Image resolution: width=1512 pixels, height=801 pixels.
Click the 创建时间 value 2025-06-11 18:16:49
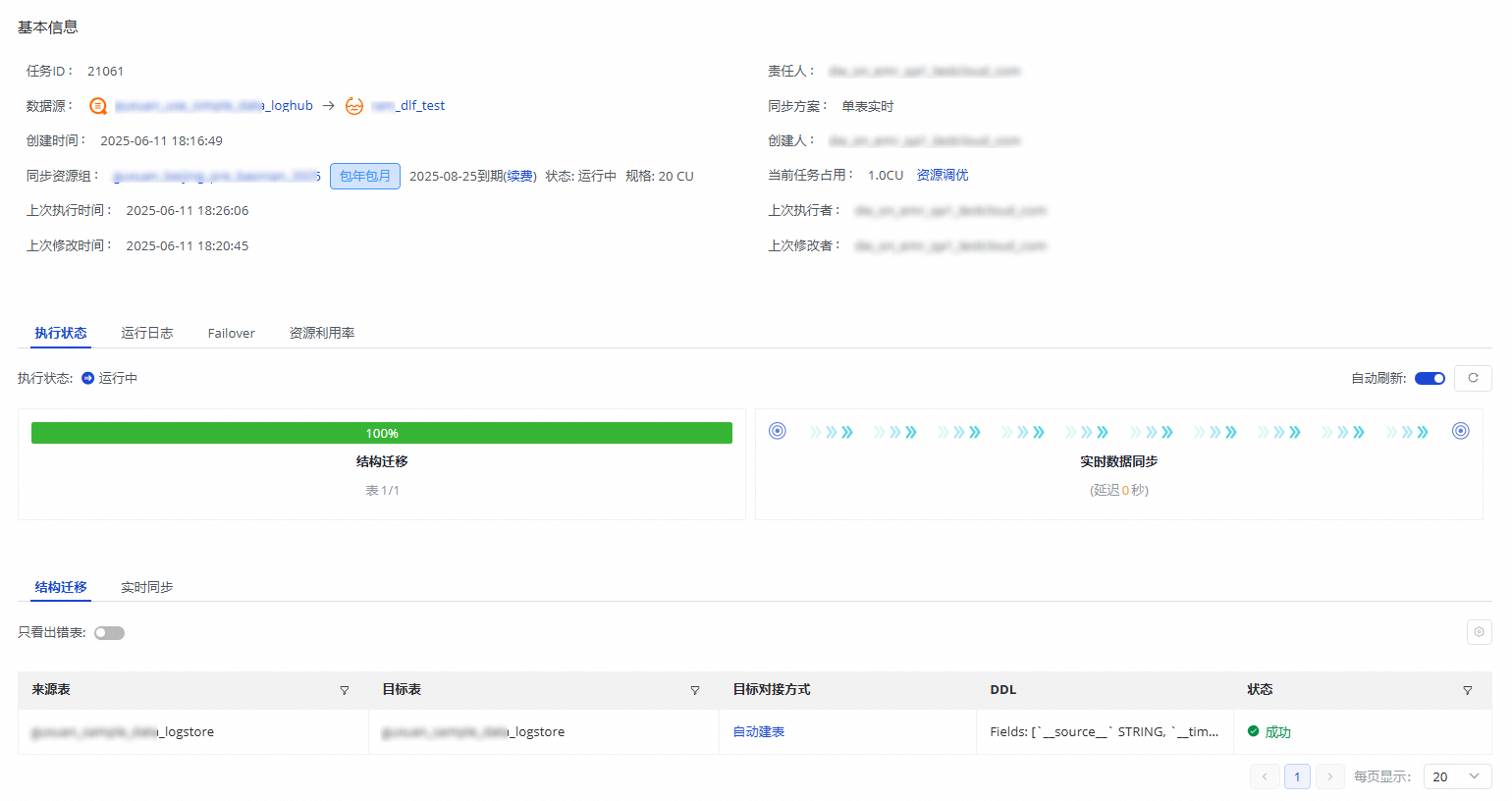pos(161,141)
